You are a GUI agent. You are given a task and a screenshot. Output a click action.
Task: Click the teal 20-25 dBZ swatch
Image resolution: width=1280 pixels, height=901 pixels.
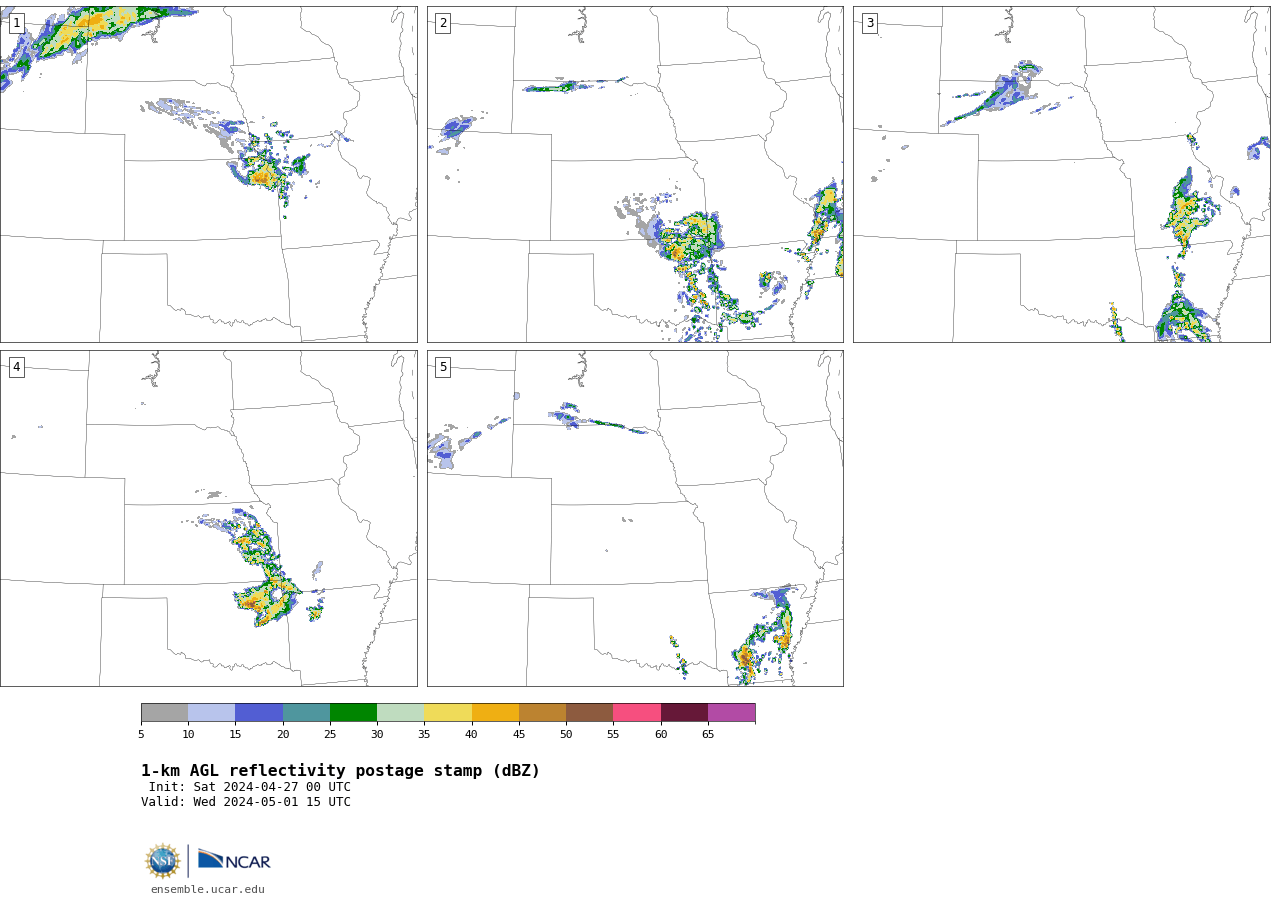click(306, 713)
